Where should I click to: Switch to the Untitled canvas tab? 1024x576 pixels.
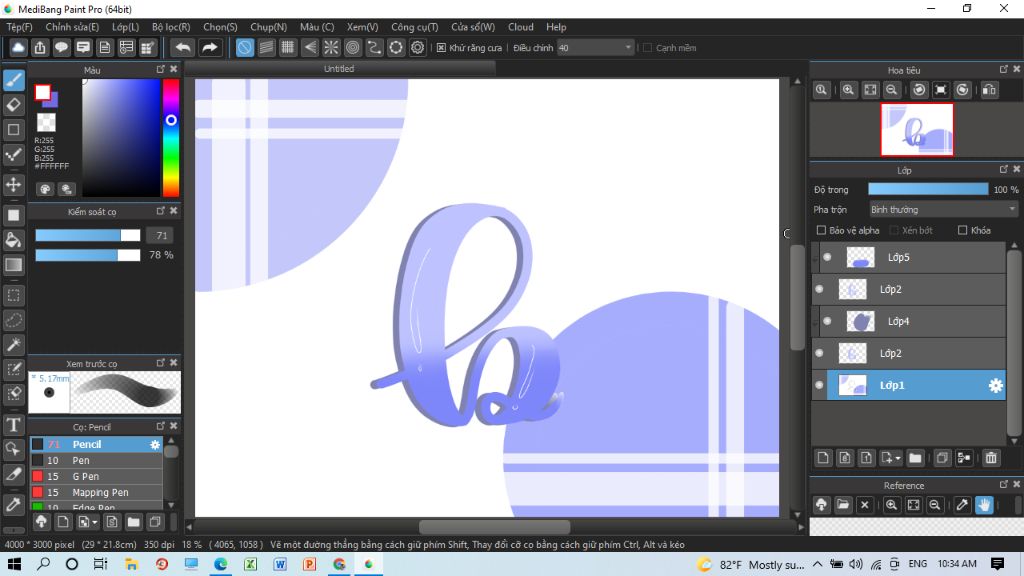340,69
